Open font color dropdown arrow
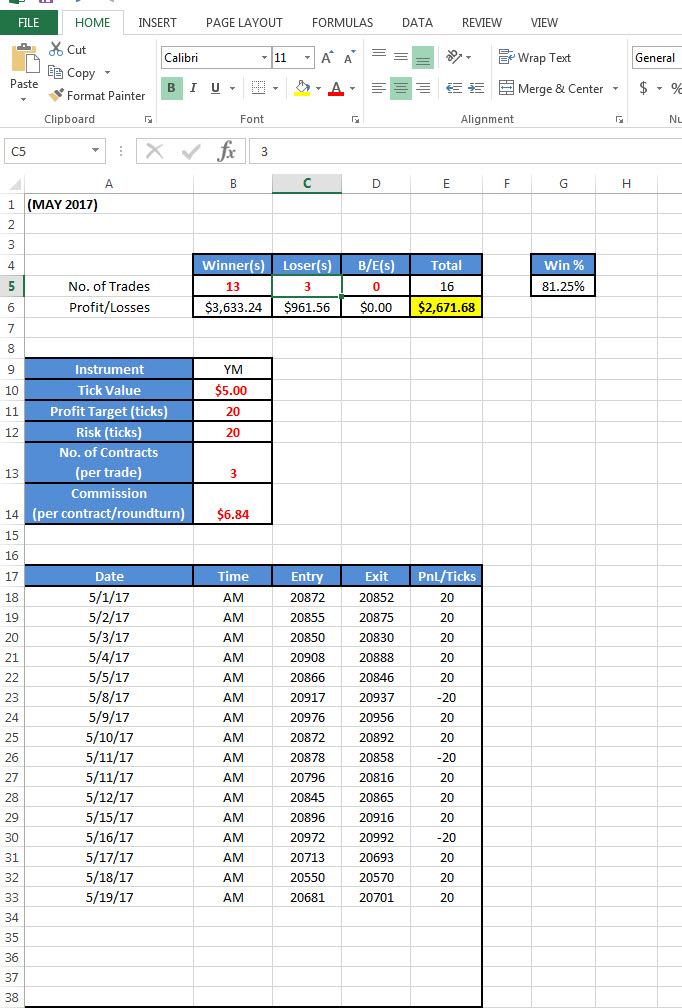682x1008 pixels. tap(352, 87)
